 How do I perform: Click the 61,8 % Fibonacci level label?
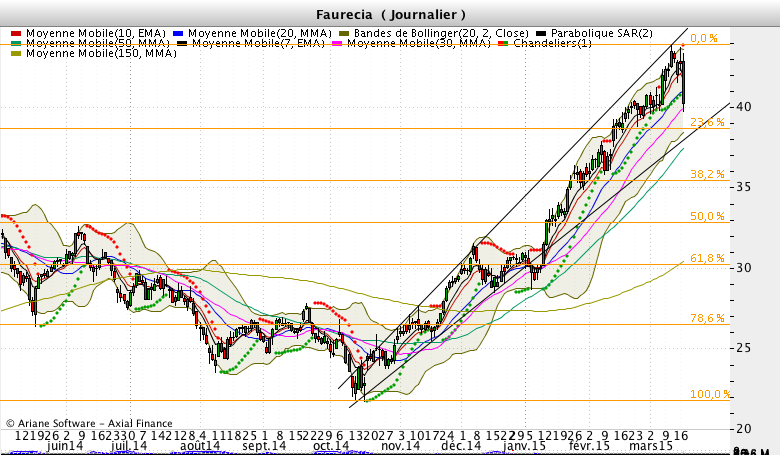click(x=707, y=258)
